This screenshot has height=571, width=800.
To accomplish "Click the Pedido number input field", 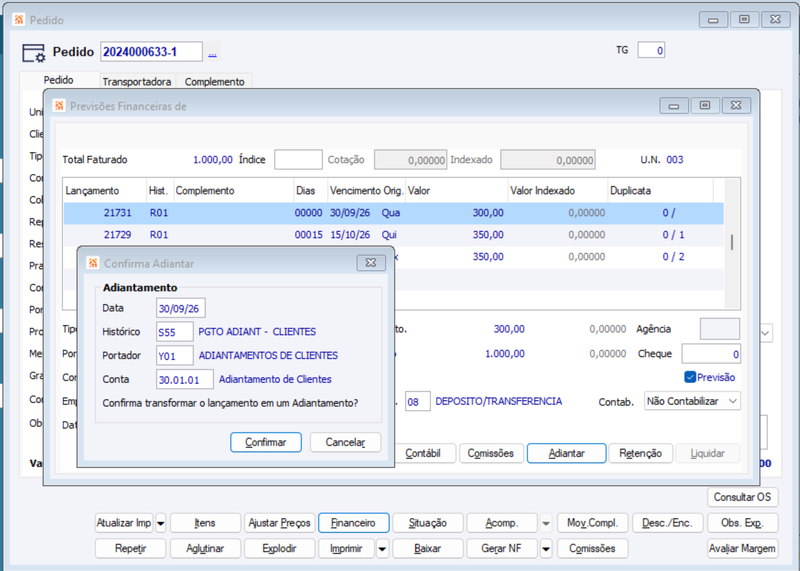I will coord(151,52).
